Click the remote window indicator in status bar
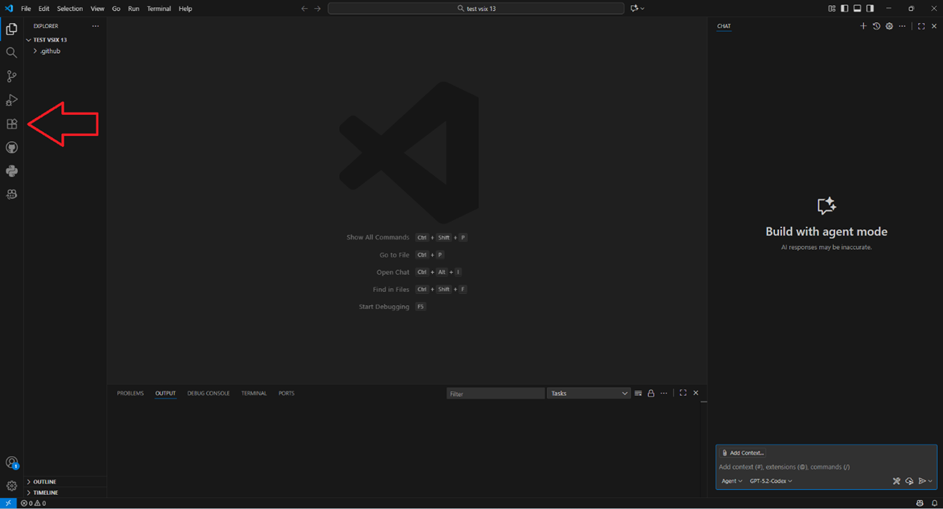Screen dimensions: 943x509 8,503
